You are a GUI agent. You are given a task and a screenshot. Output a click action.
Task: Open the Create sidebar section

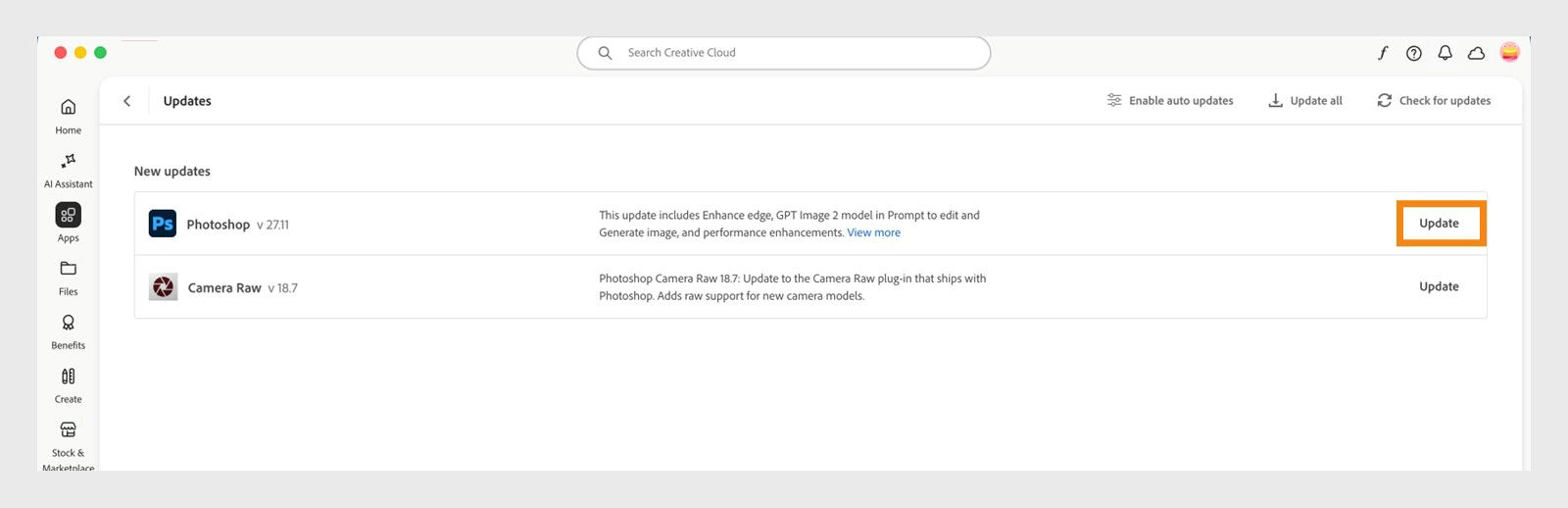pyautogui.click(x=68, y=385)
